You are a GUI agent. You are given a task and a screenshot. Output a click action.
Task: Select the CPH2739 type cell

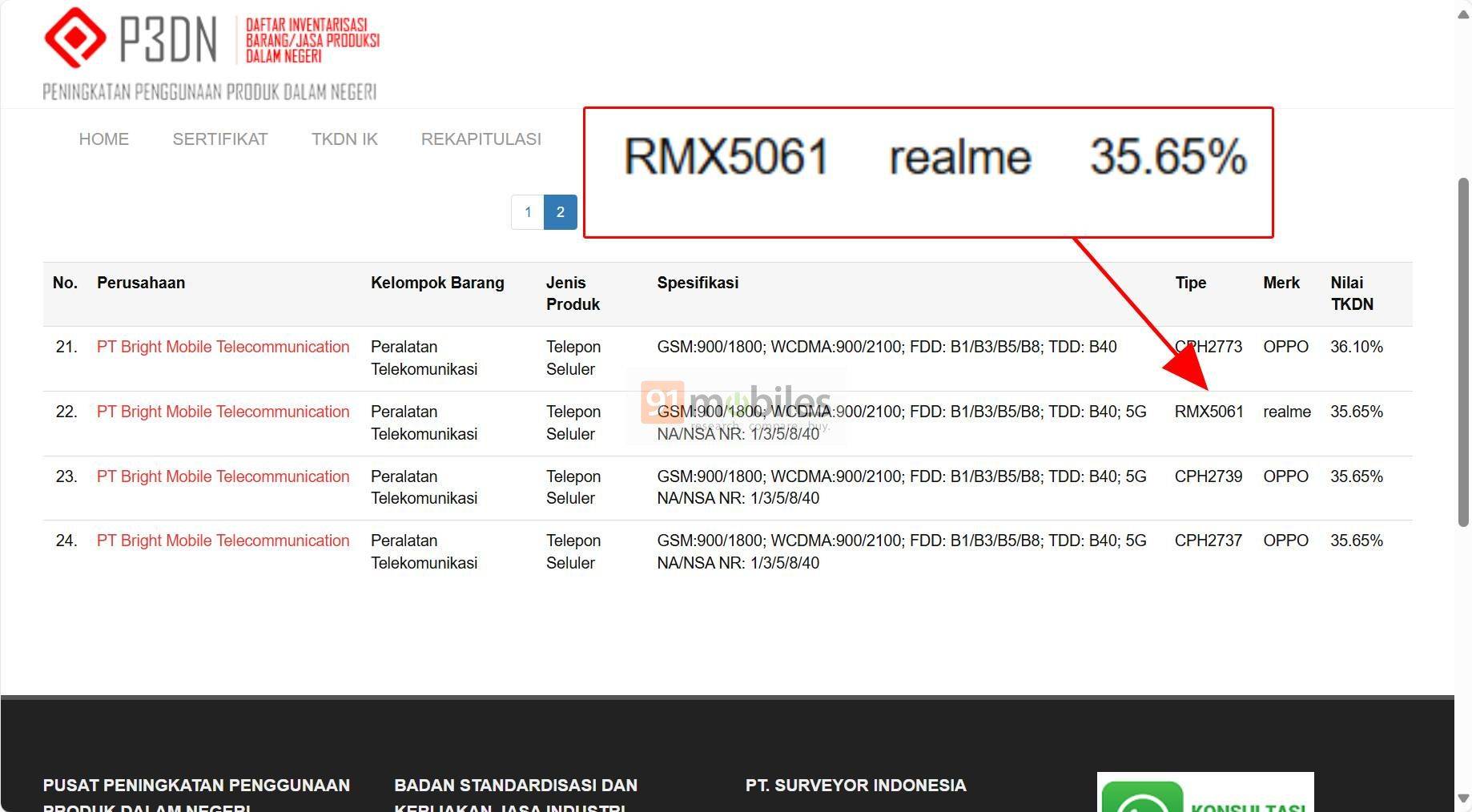1209,476
